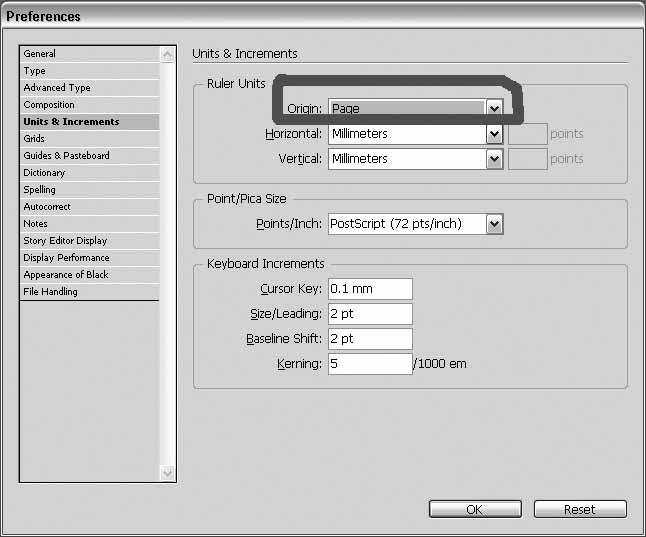Click the Vertical Millimeters combo box
This screenshot has width=646, height=537.
(x=416, y=159)
